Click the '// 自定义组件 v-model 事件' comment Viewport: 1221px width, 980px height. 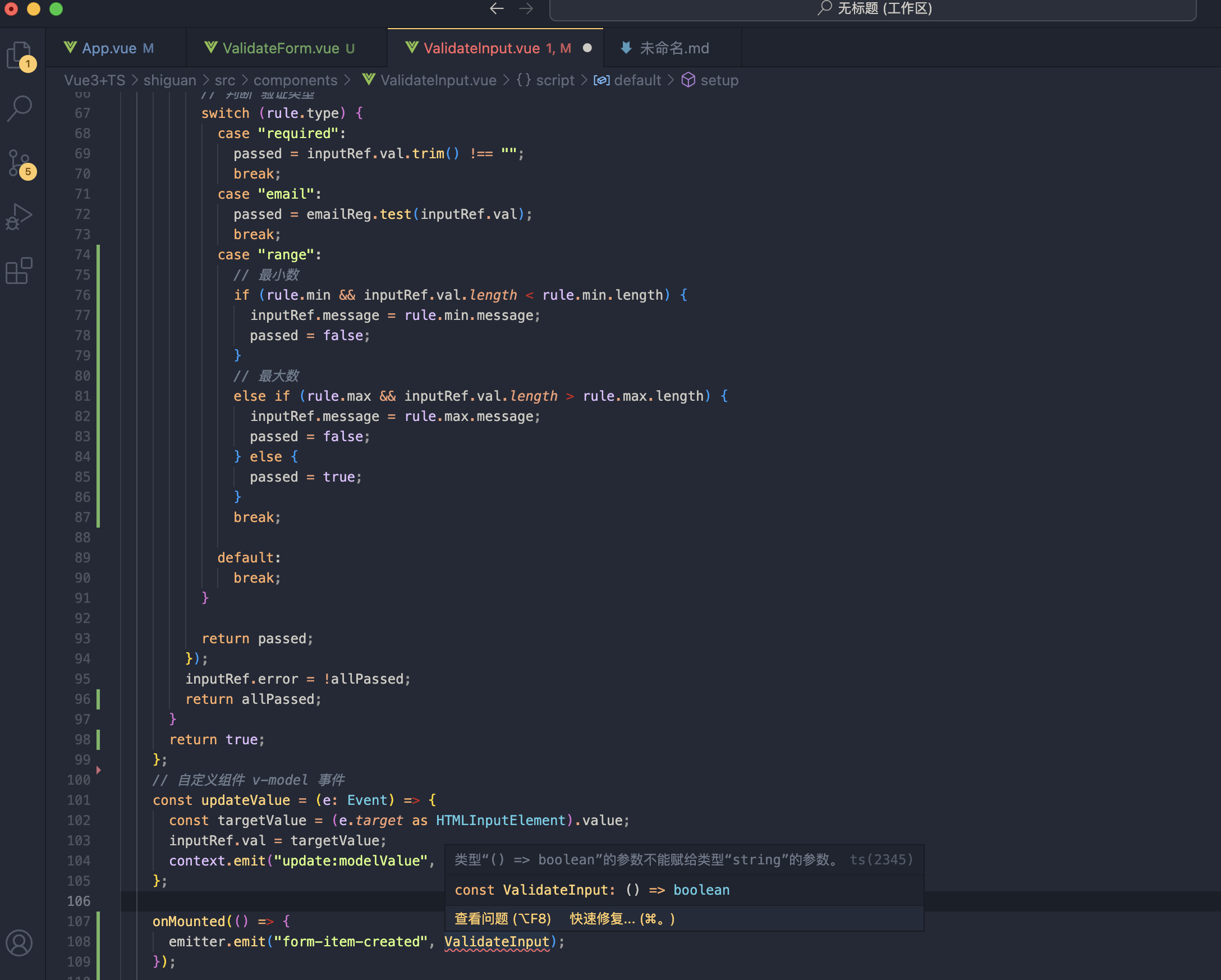[x=249, y=781]
